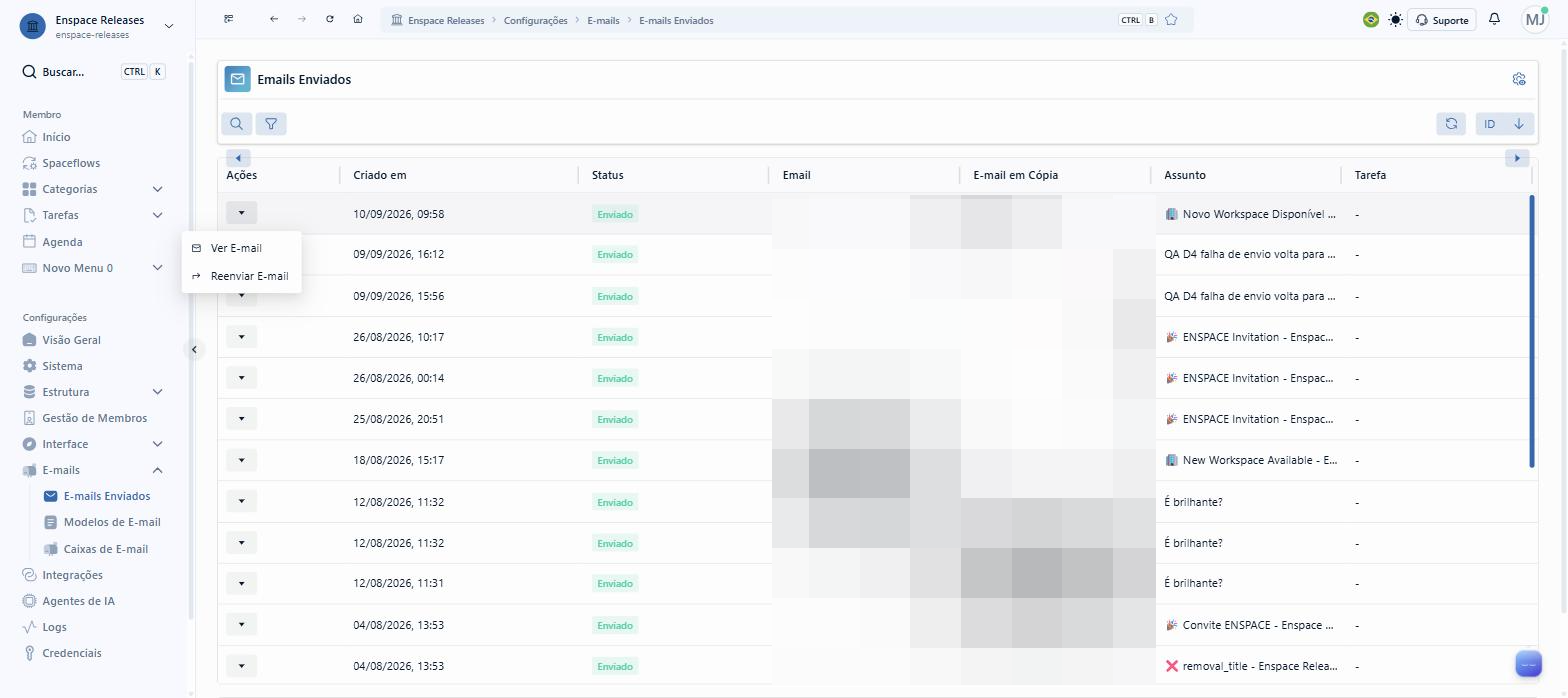
Task: Open the MJ user avatar menu
Action: [x=1534, y=19]
